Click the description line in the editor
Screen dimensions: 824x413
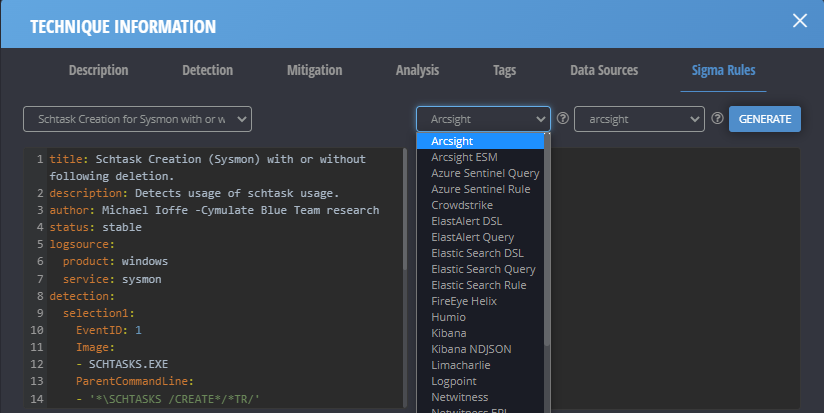(194, 193)
